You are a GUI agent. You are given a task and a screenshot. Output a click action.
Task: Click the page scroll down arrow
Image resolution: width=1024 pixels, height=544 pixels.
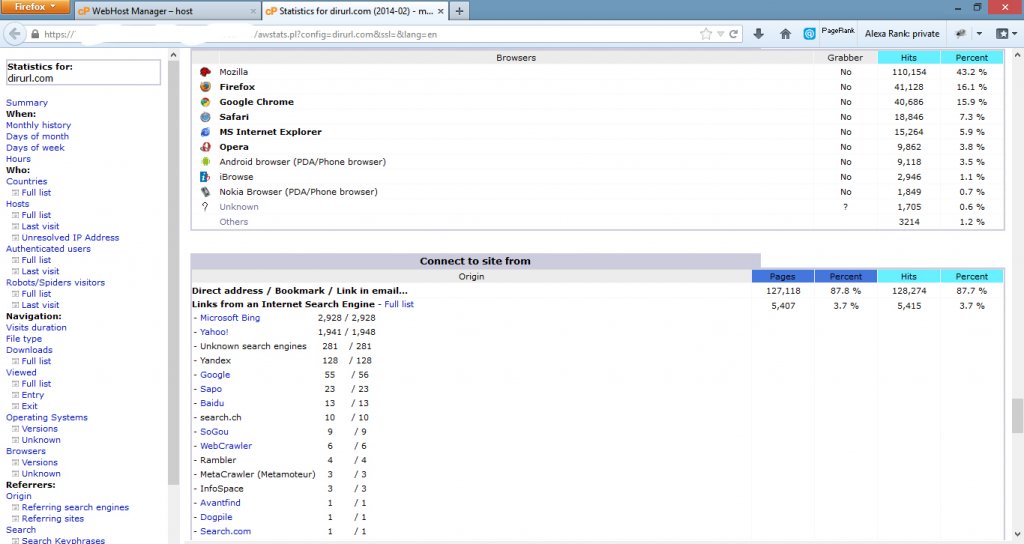[1017, 534]
